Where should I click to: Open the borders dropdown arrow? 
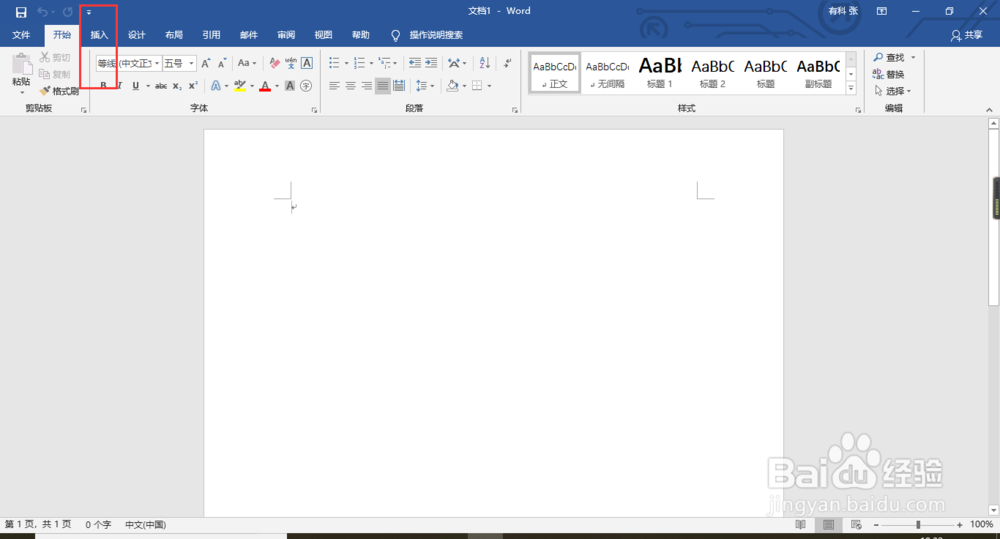point(489,85)
